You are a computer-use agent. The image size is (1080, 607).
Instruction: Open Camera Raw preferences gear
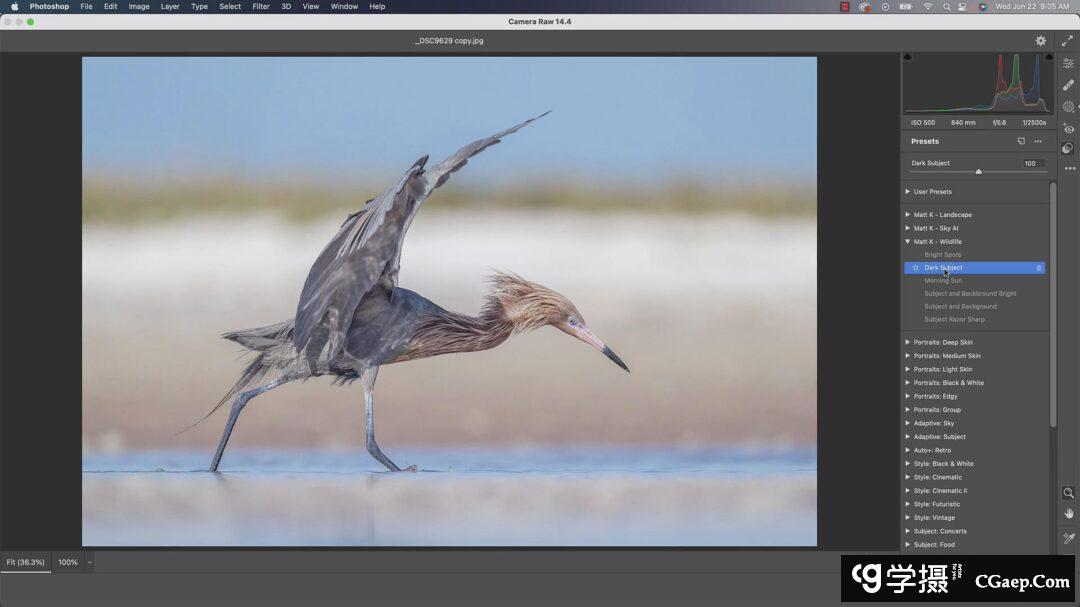tap(1040, 41)
